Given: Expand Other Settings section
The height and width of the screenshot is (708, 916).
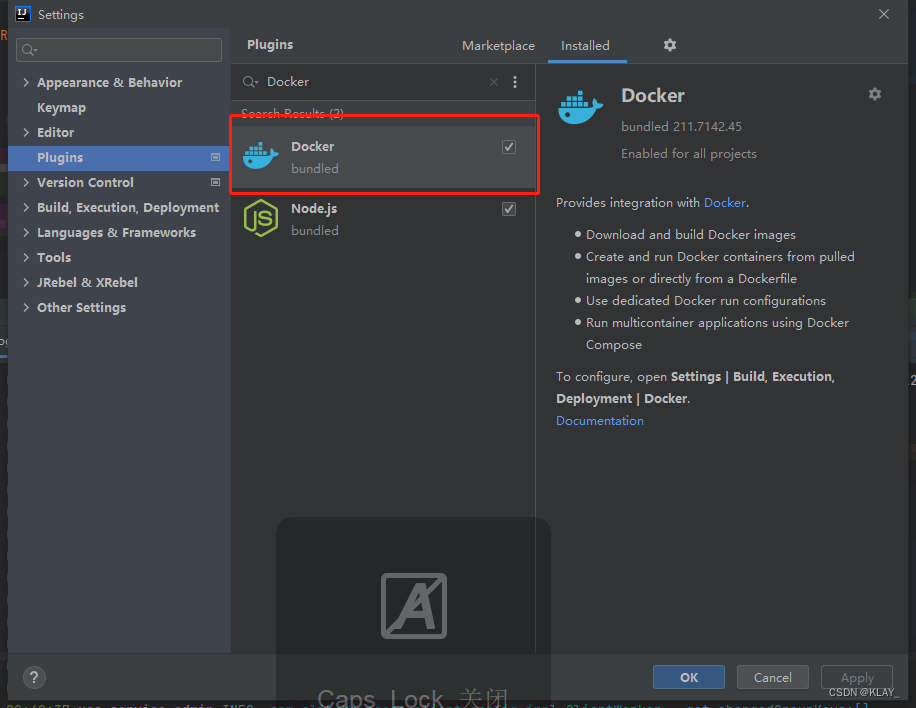Looking at the screenshot, I should [26, 307].
